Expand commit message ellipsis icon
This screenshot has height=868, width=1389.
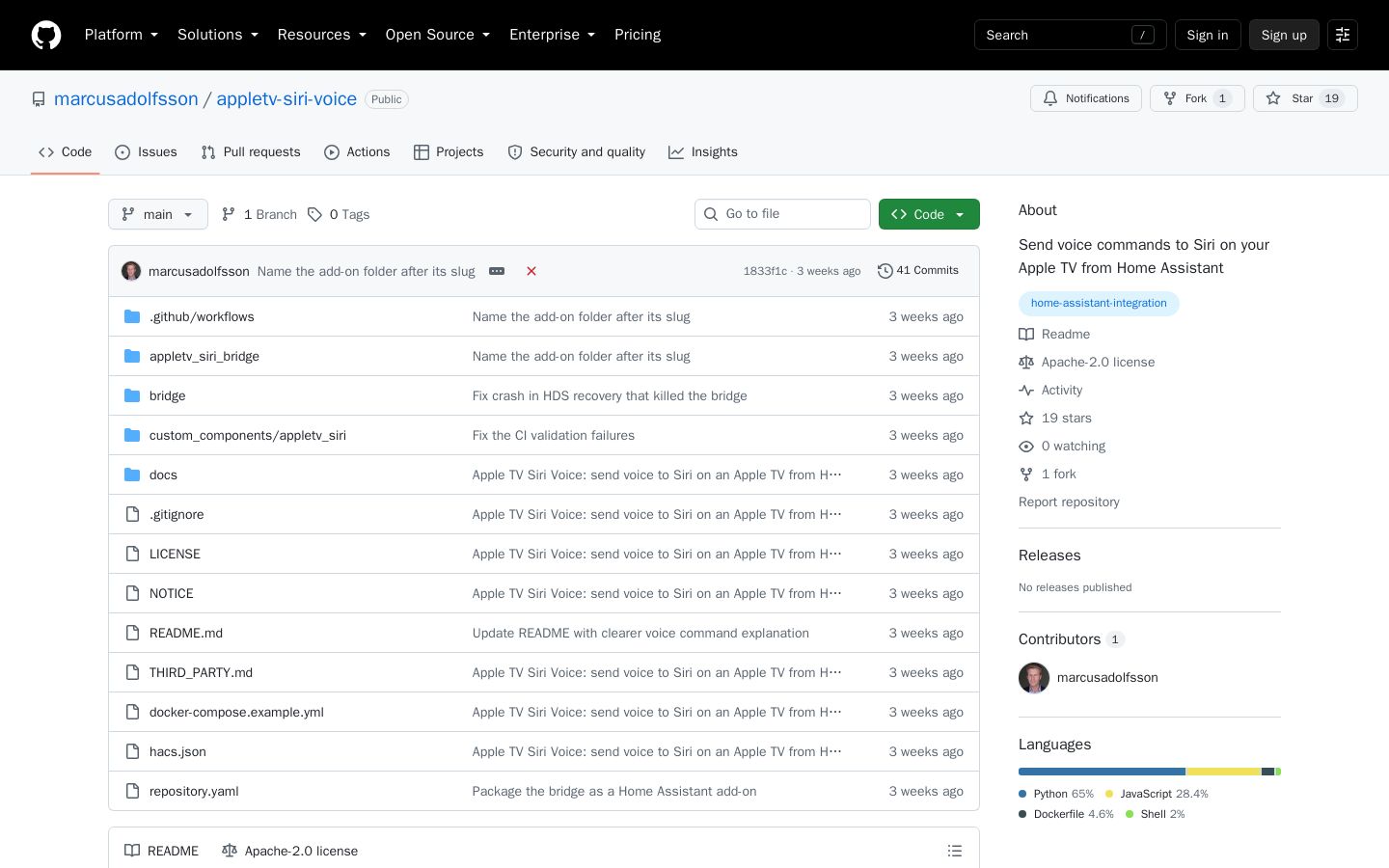(497, 271)
